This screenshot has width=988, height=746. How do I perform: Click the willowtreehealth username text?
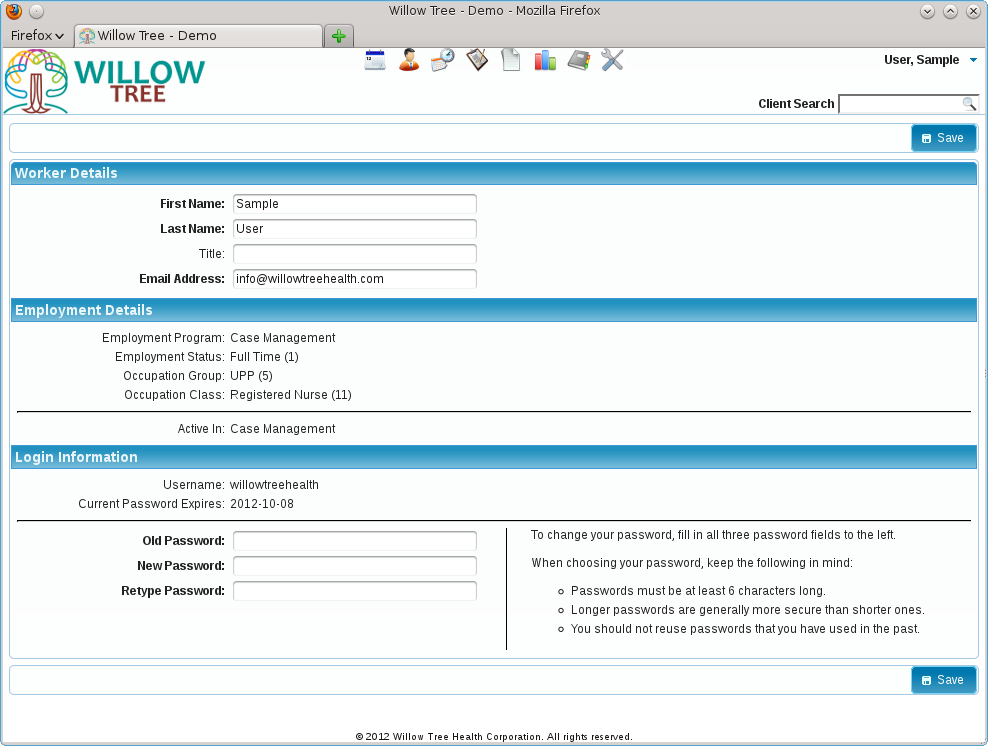274,485
